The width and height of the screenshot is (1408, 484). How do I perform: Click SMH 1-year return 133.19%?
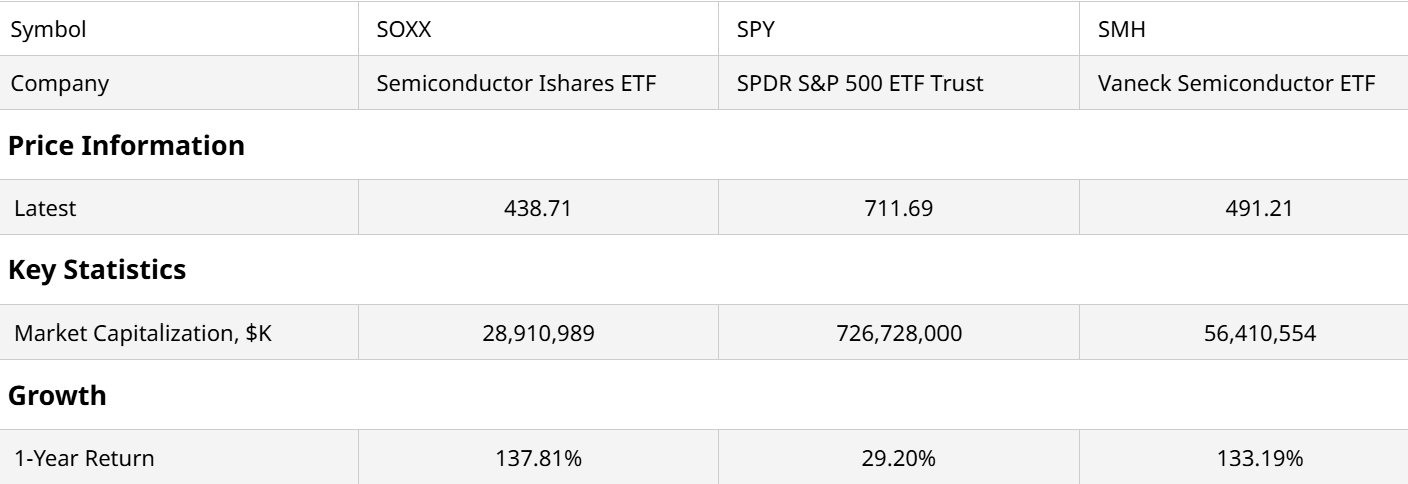pyautogui.click(x=1243, y=459)
